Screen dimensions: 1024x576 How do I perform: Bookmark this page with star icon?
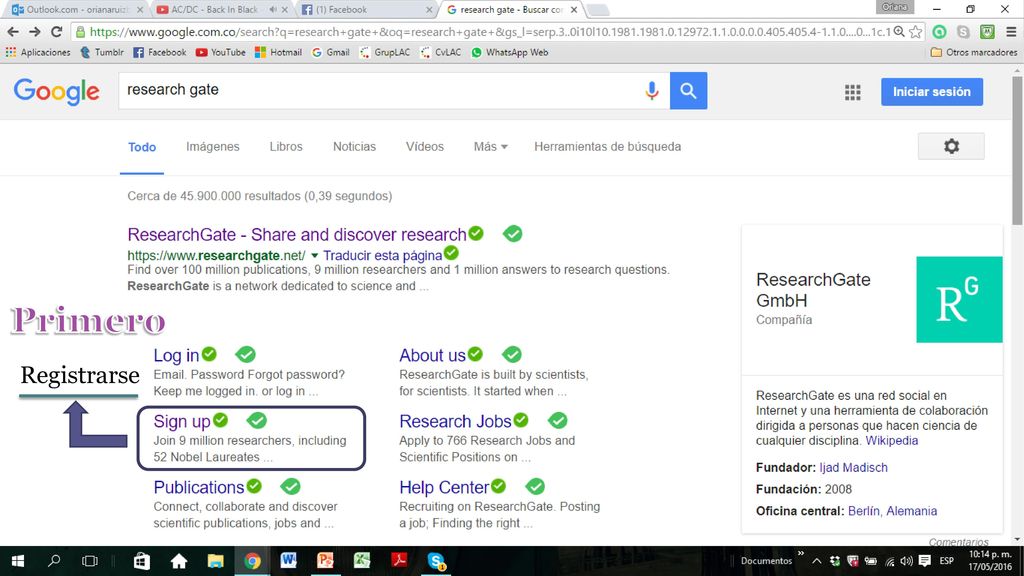coord(916,32)
